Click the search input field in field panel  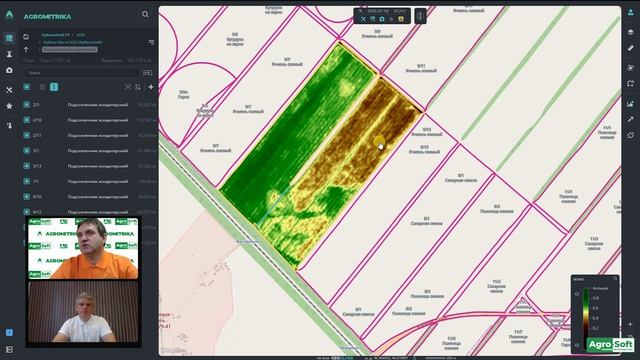82,73
